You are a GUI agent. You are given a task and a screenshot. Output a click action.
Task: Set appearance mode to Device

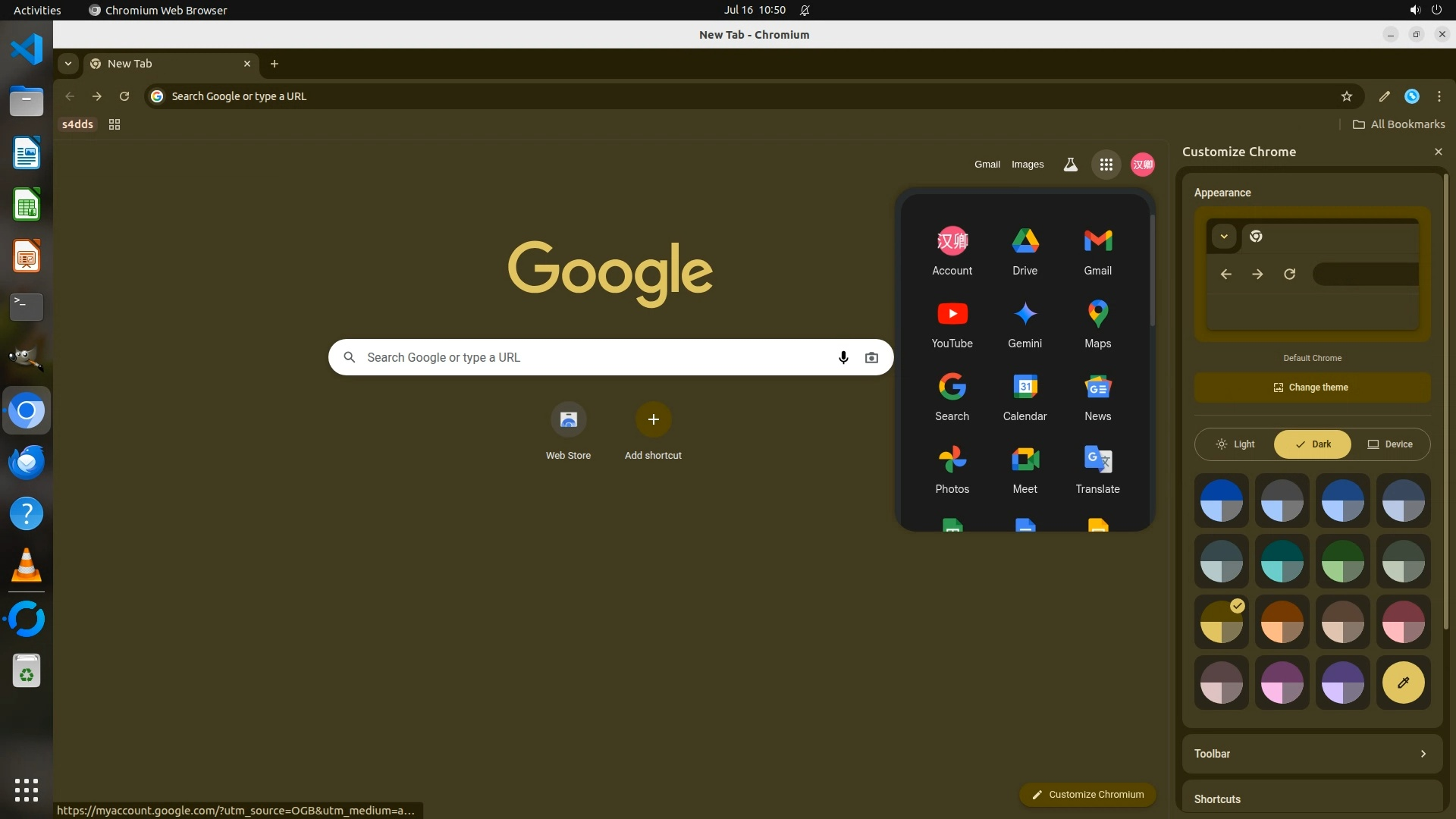click(x=1390, y=444)
